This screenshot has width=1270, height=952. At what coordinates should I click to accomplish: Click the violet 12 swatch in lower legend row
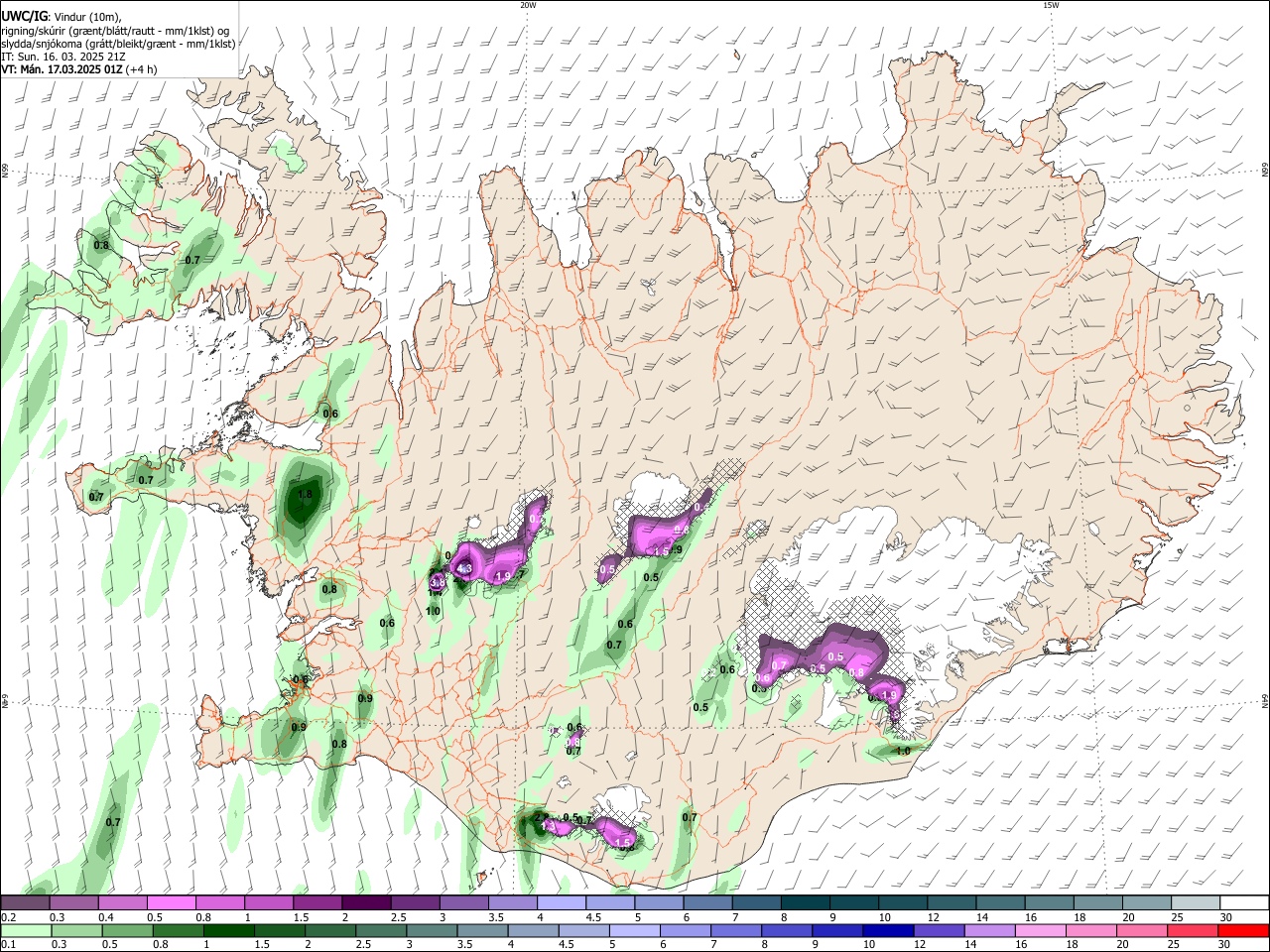click(x=940, y=930)
